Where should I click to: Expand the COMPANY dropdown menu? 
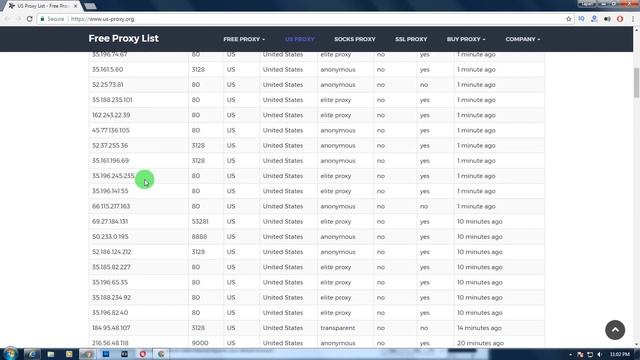coord(522,39)
